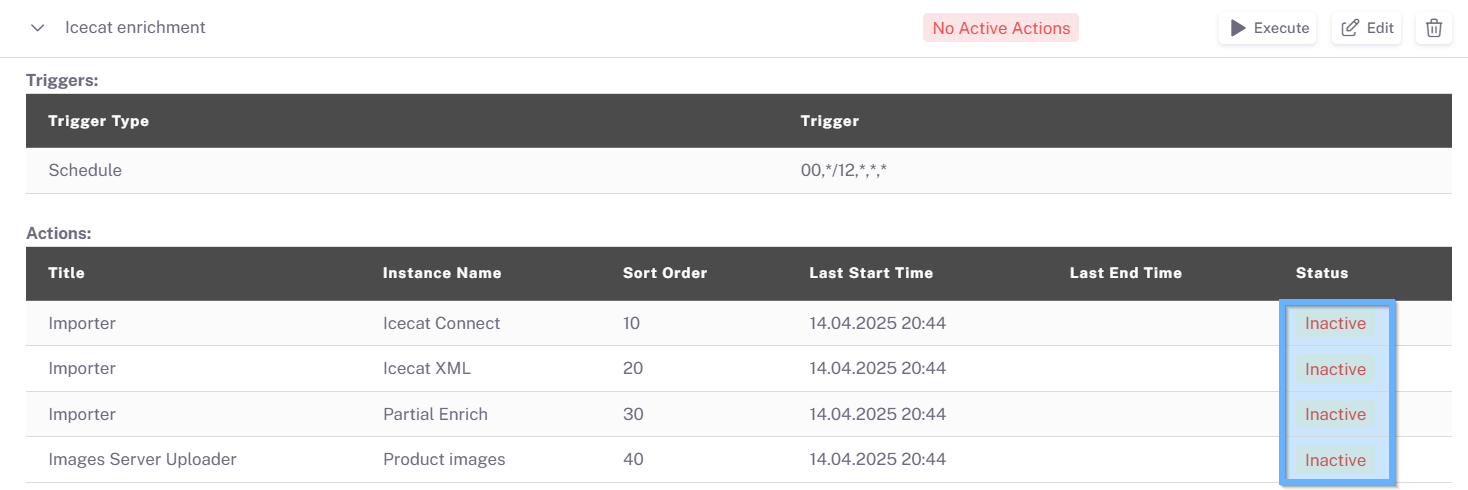
Task: Click the Last End Time column header
Action: (1125, 273)
